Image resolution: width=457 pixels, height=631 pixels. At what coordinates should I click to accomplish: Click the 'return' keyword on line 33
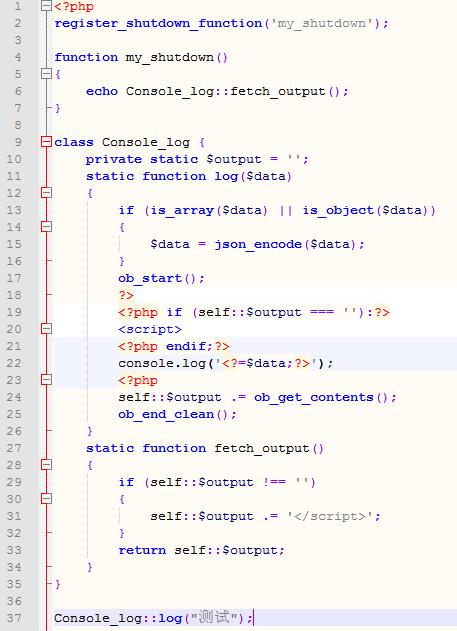tap(142, 551)
